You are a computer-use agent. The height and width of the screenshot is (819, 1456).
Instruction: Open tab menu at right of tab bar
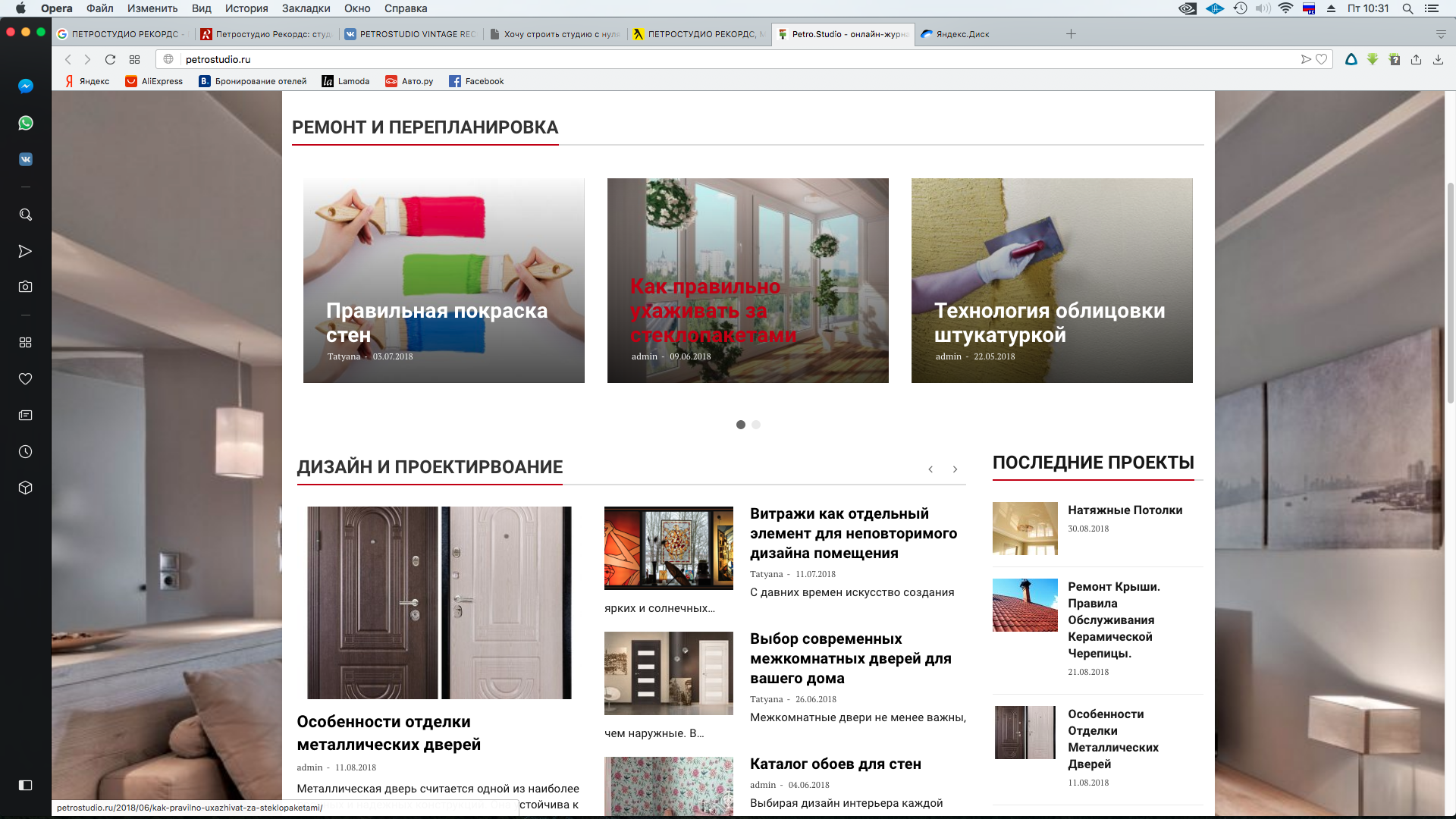click(1440, 34)
